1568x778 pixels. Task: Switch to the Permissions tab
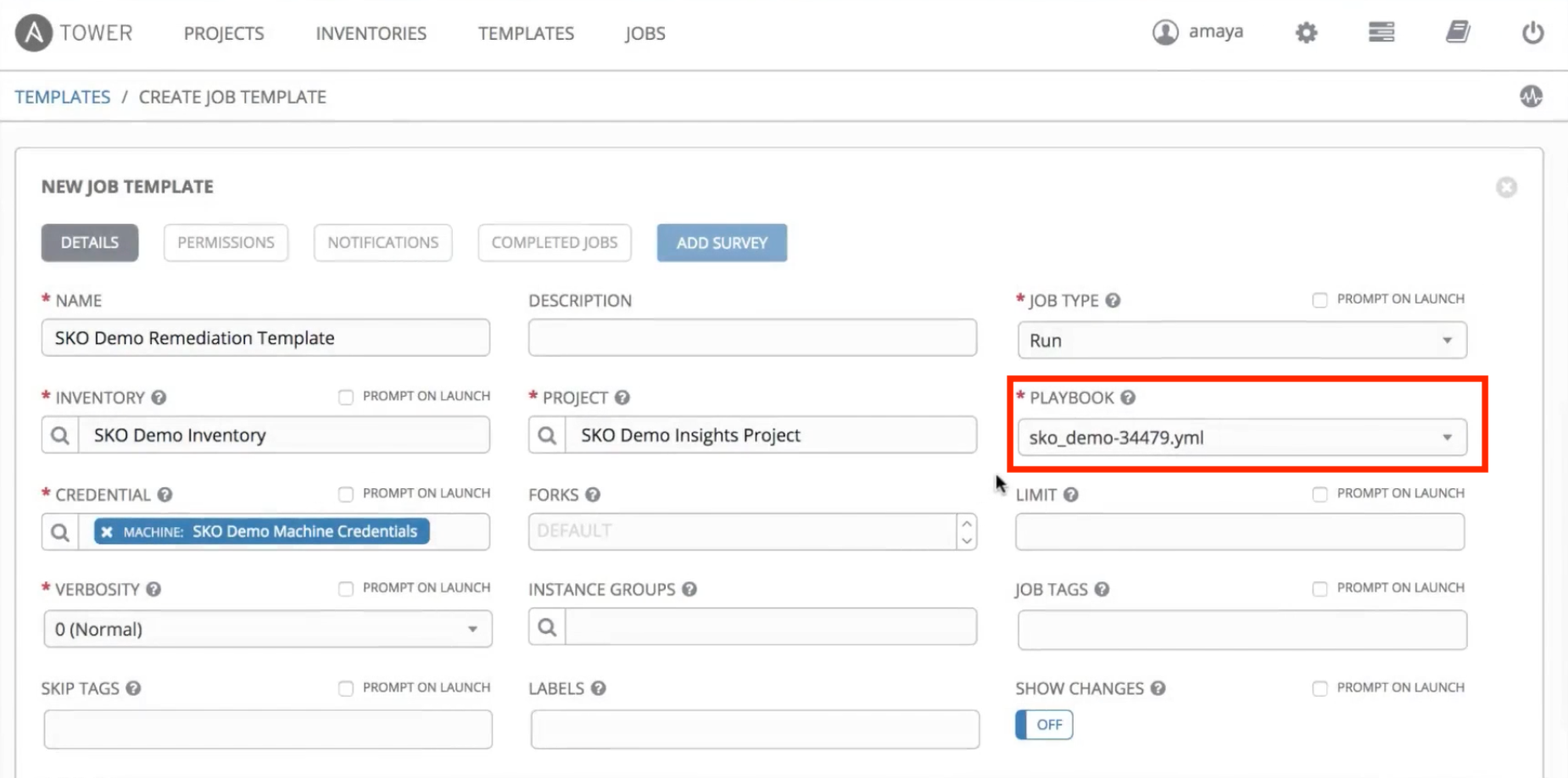(226, 242)
